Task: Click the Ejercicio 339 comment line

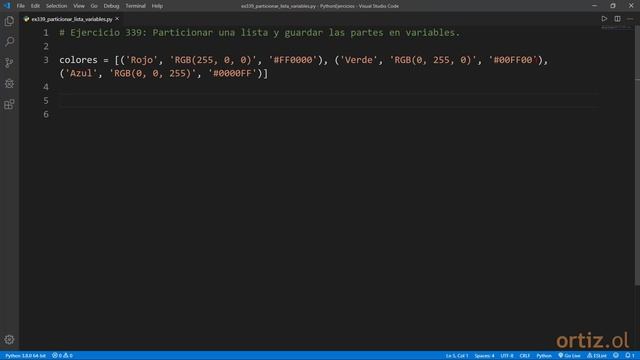Action: (260, 33)
